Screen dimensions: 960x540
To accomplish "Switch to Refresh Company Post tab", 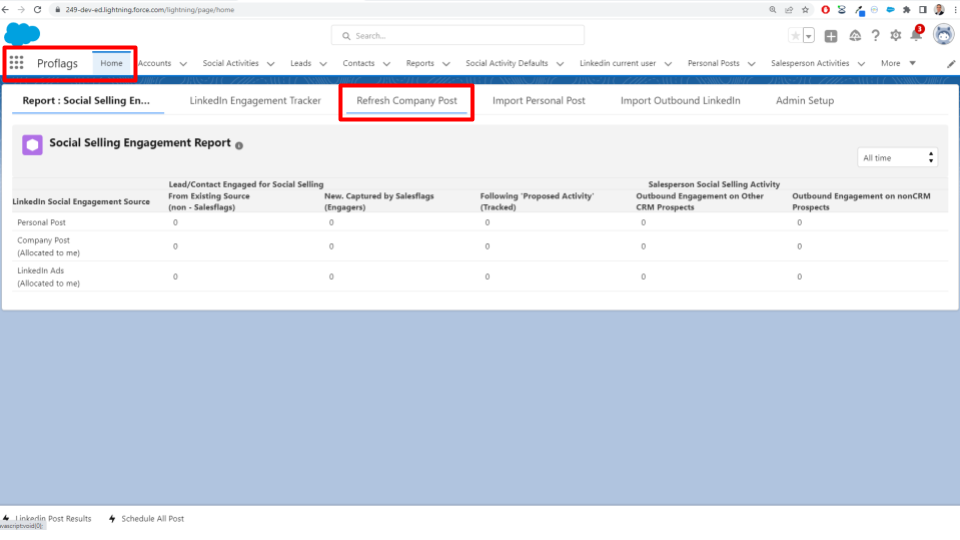I will point(407,100).
